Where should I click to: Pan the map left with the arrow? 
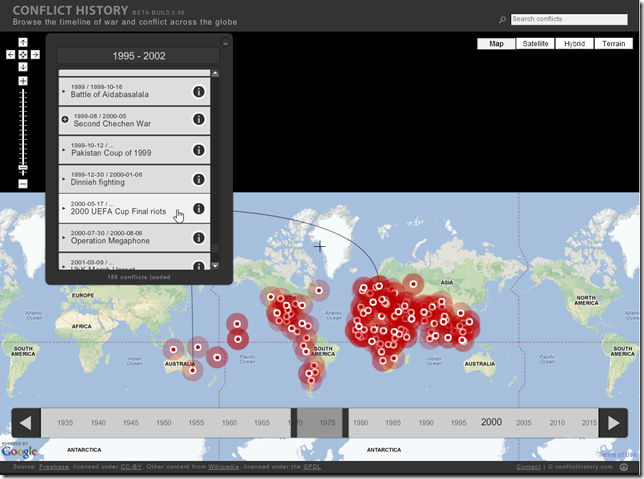pos(11,55)
